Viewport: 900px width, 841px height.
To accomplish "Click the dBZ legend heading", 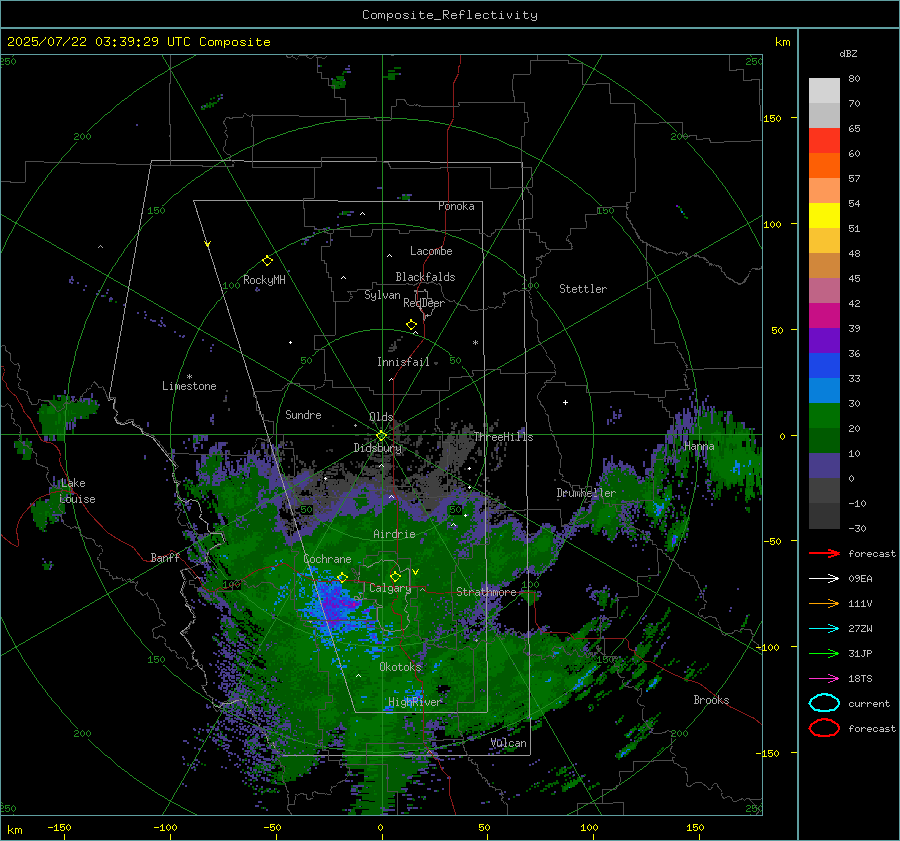I will click(848, 54).
